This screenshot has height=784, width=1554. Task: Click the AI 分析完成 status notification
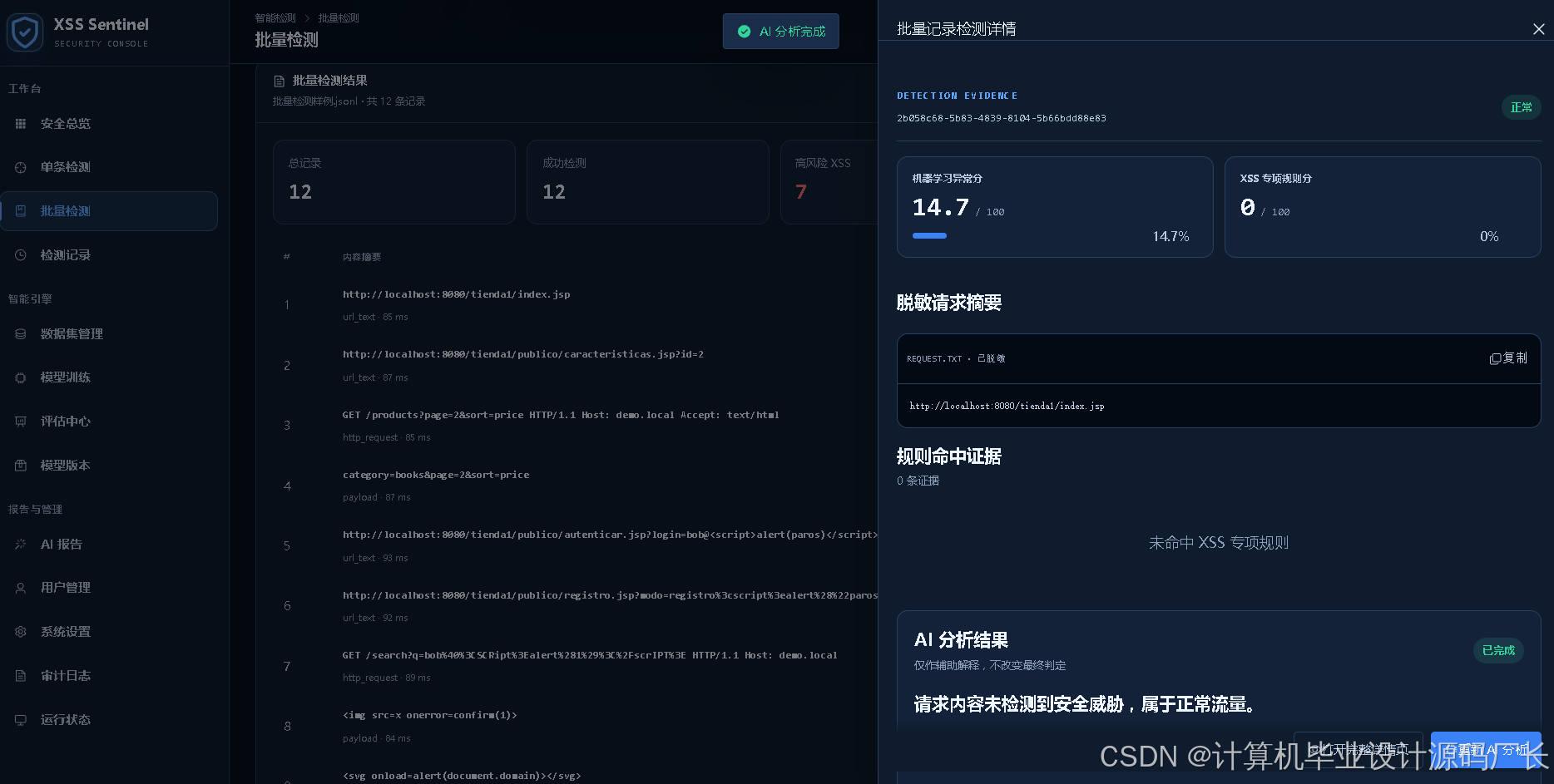tap(780, 32)
